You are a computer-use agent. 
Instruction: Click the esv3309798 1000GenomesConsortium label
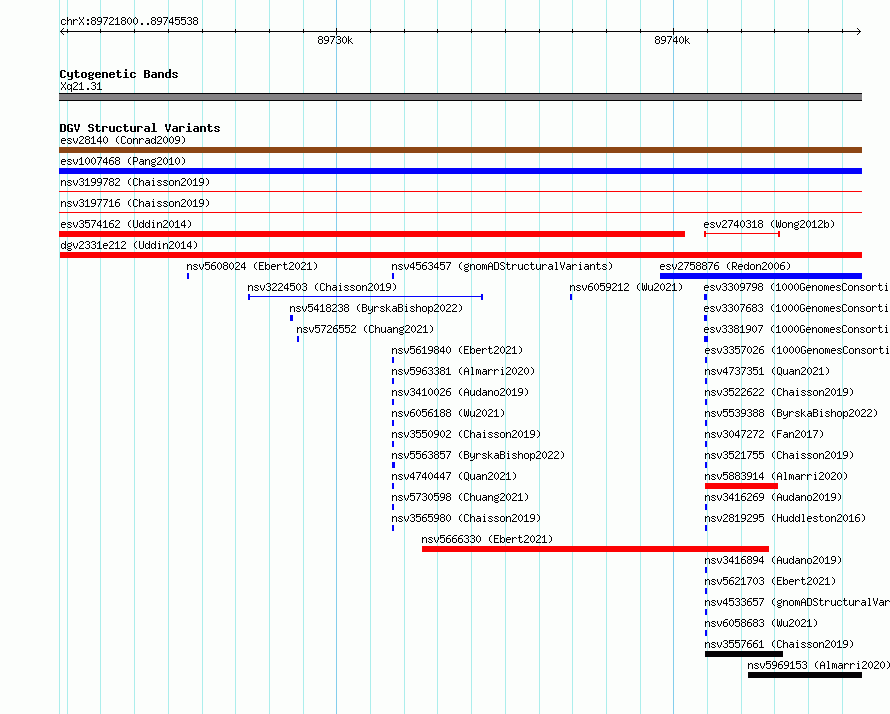coord(796,287)
